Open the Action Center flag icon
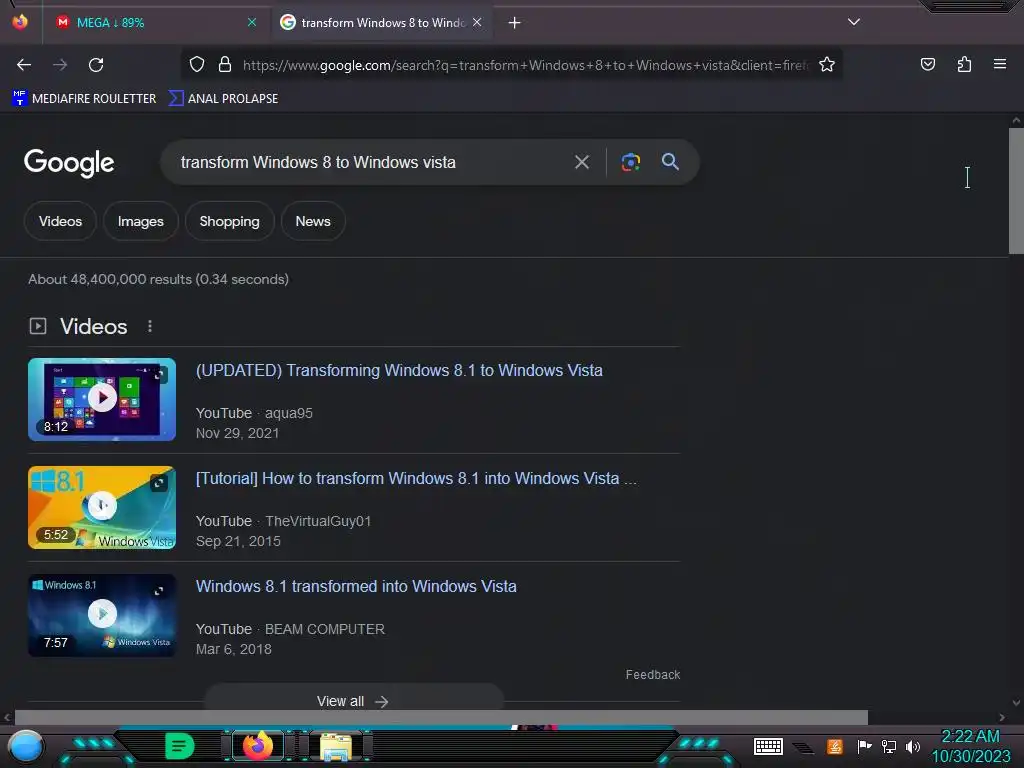1024x768 pixels. pos(864,746)
